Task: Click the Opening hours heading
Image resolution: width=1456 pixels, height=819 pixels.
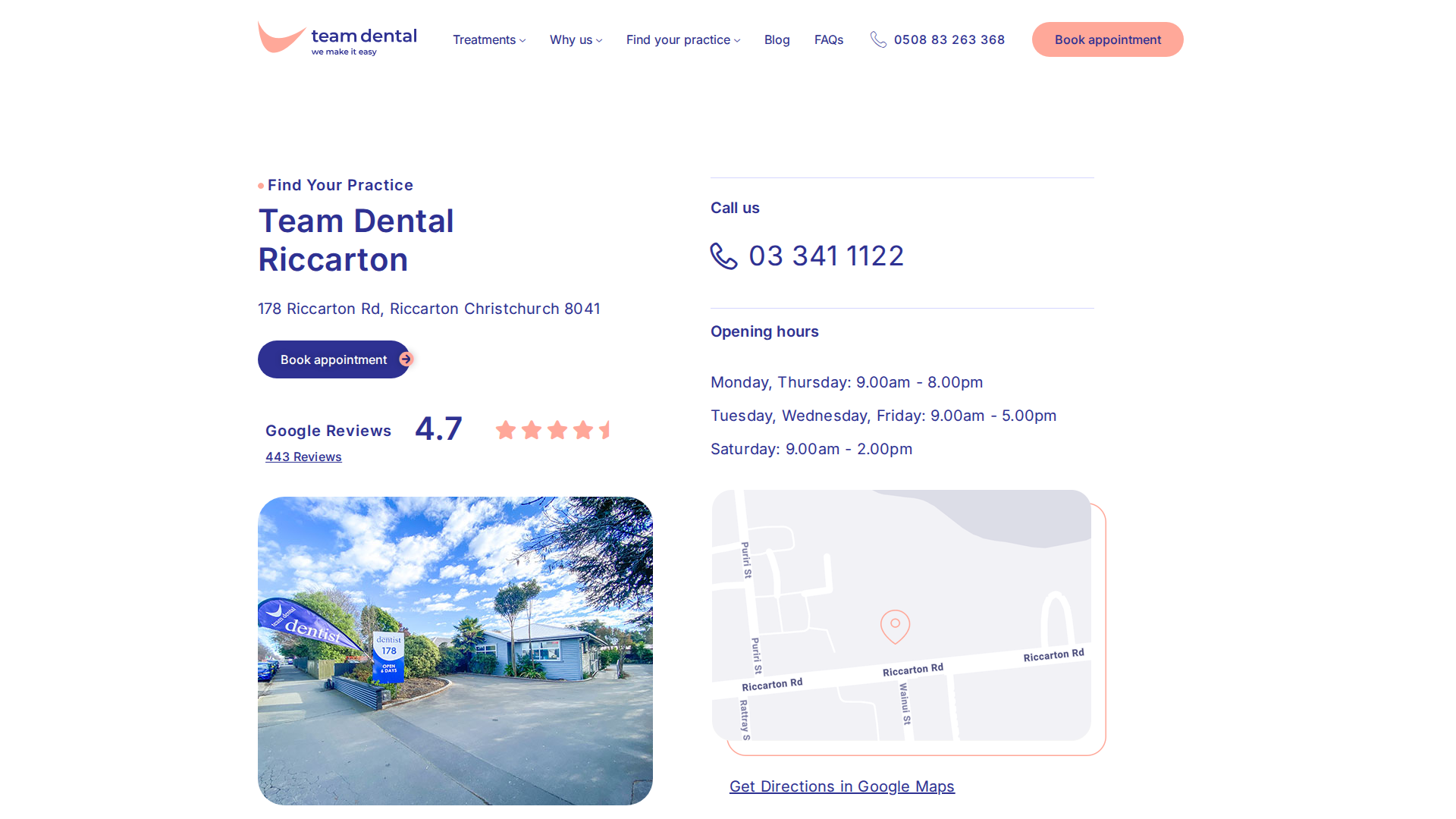Action: pos(764,331)
